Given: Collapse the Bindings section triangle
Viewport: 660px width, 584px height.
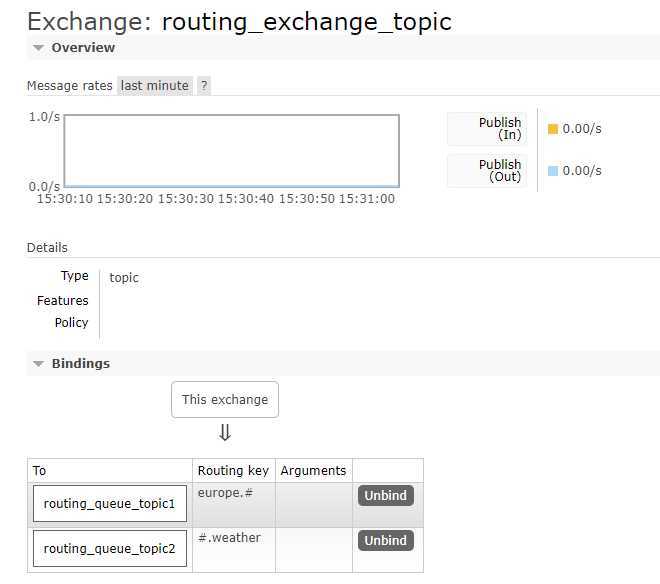Looking at the screenshot, I should (x=38, y=364).
